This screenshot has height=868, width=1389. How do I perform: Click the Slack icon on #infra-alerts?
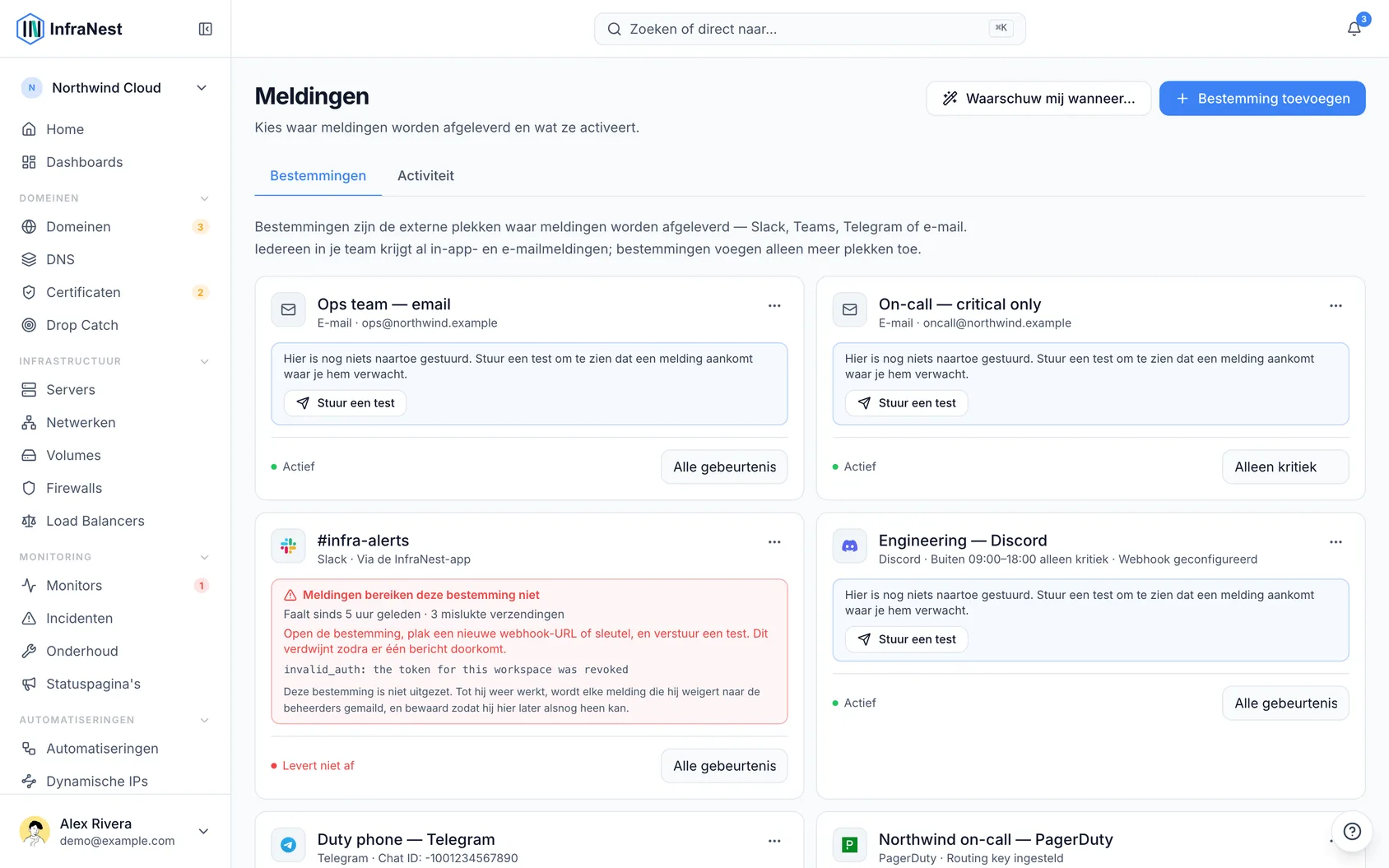(x=288, y=546)
